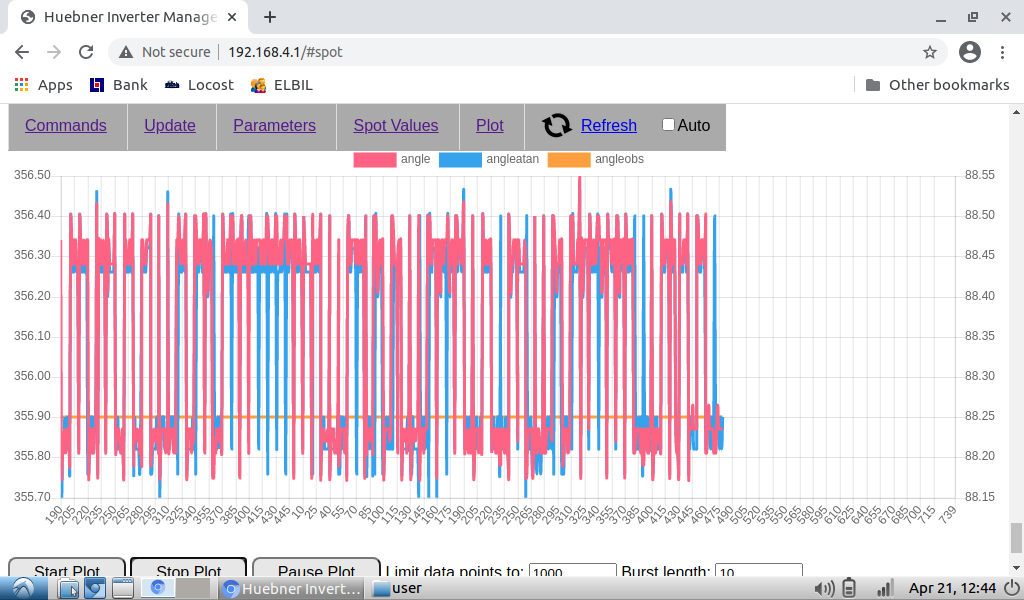Open the battery indicator in system tray
This screenshot has width=1024, height=600.
tap(850, 588)
